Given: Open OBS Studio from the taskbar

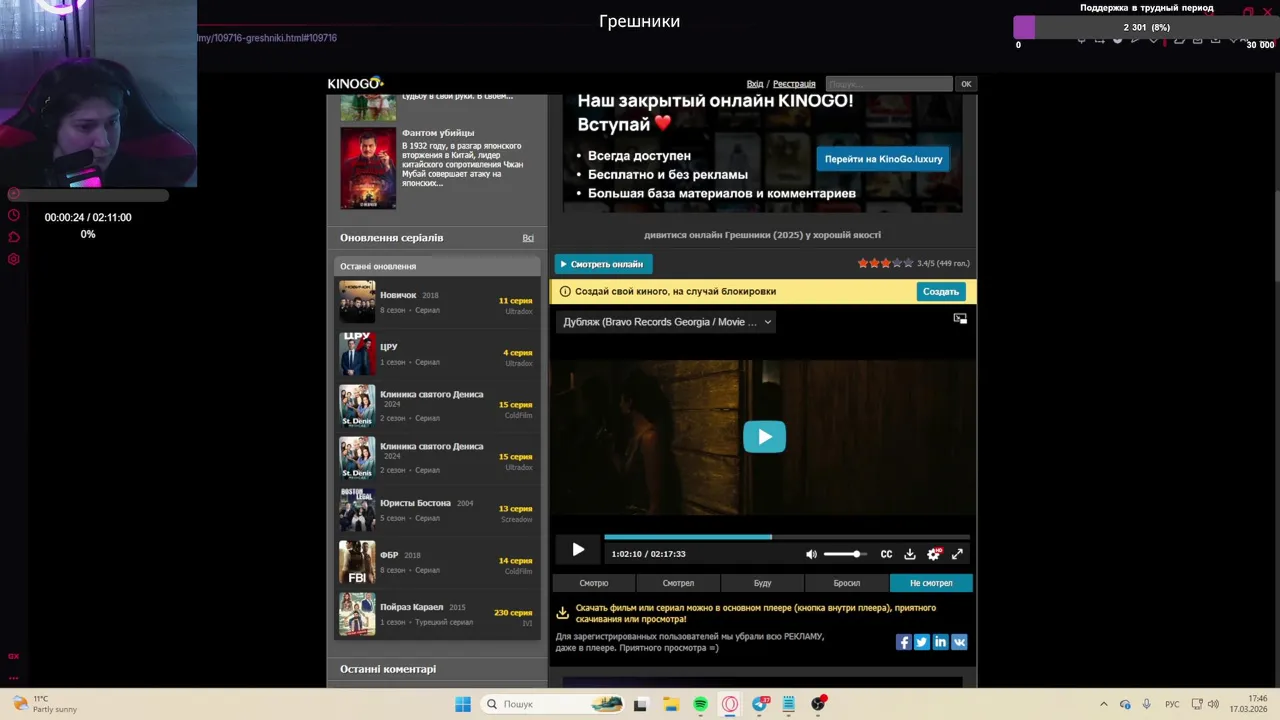Looking at the screenshot, I should click(x=819, y=704).
